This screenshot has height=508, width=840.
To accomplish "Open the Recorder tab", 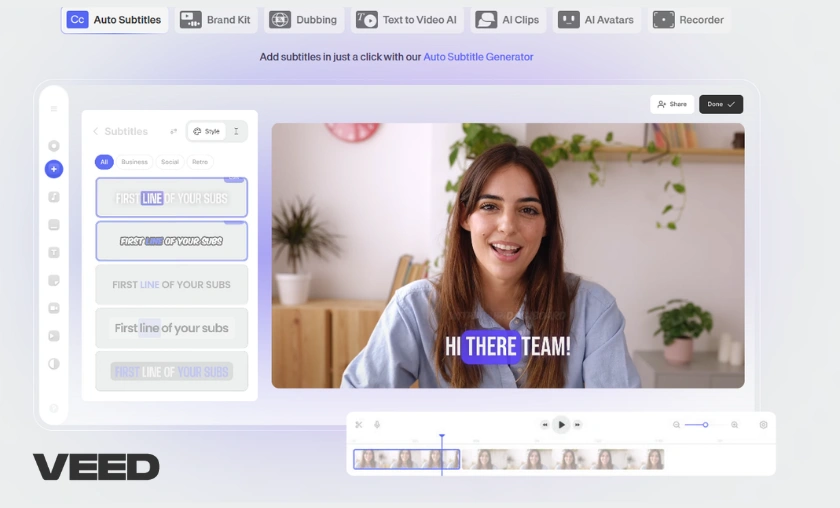I will point(688,20).
